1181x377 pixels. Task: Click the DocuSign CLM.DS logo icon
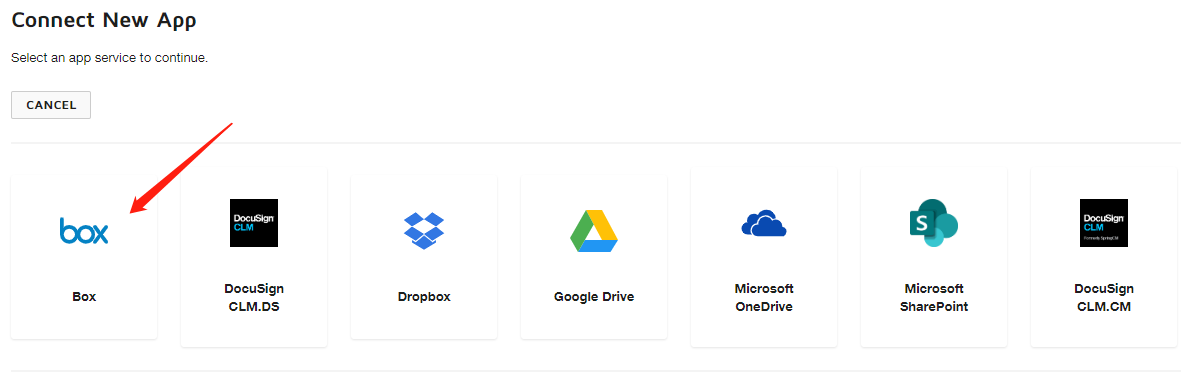254,223
